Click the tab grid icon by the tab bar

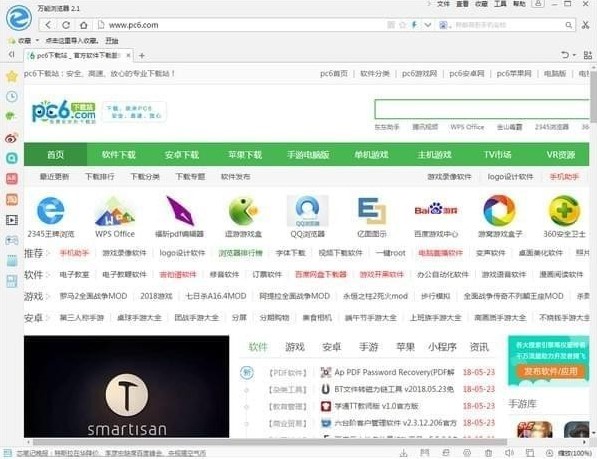click(587, 55)
